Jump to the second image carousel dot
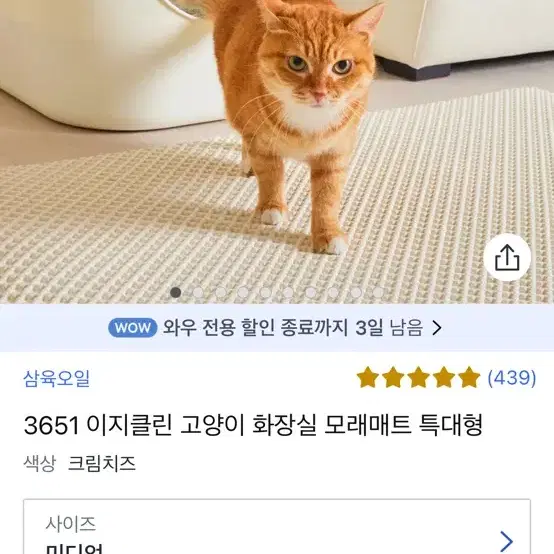 click(198, 293)
